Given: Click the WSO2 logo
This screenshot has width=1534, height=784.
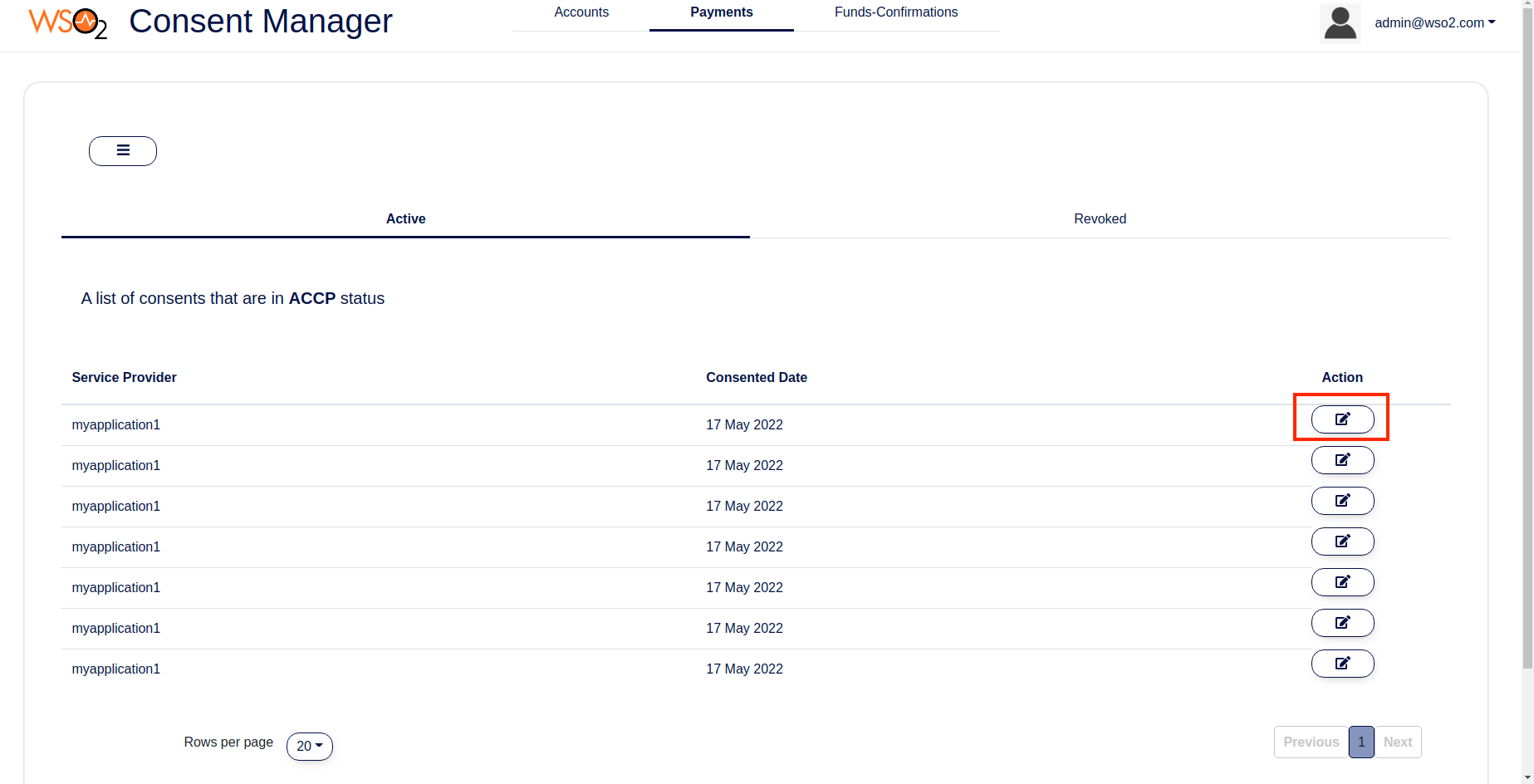Looking at the screenshot, I should point(67,22).
